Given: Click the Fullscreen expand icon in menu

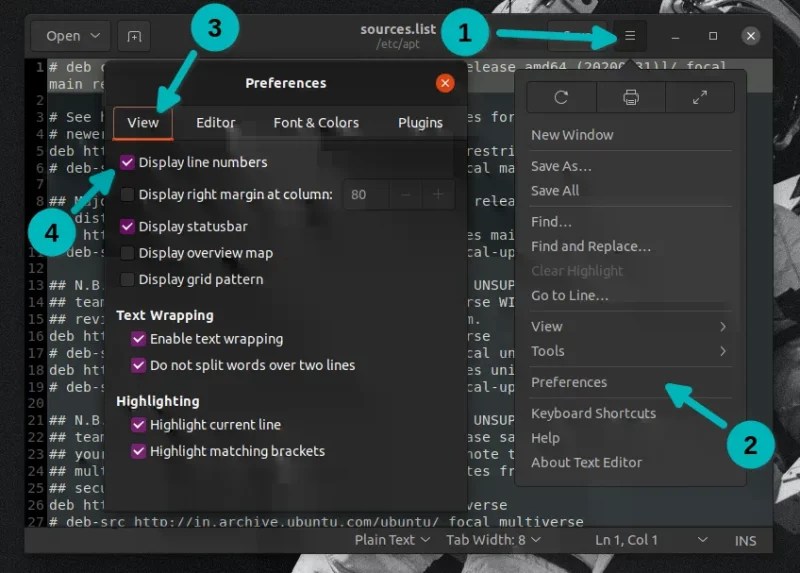Looking at the screenshot, I should (700, 97).
